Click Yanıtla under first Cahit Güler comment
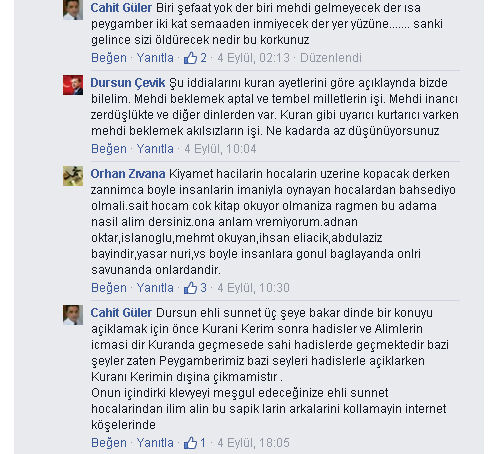Viewport: 500px width, 454px height. (x=155, y=58)
